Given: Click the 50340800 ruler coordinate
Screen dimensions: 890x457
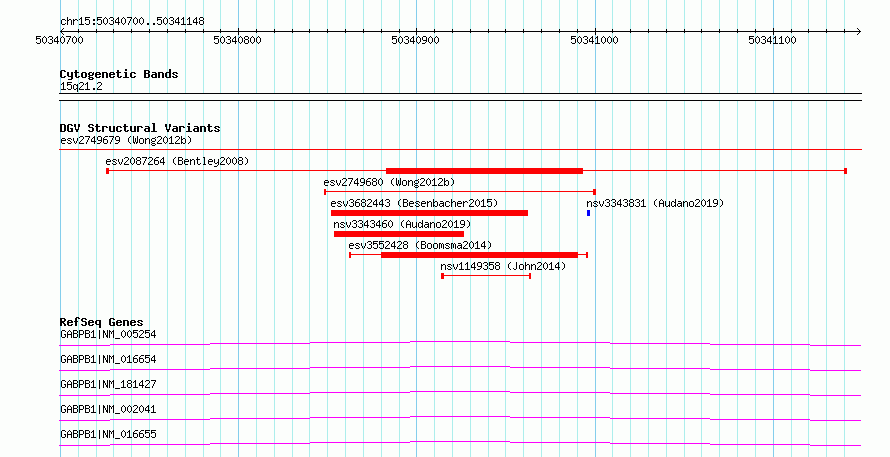Looking at the screenshot, I should click(237, 40).
